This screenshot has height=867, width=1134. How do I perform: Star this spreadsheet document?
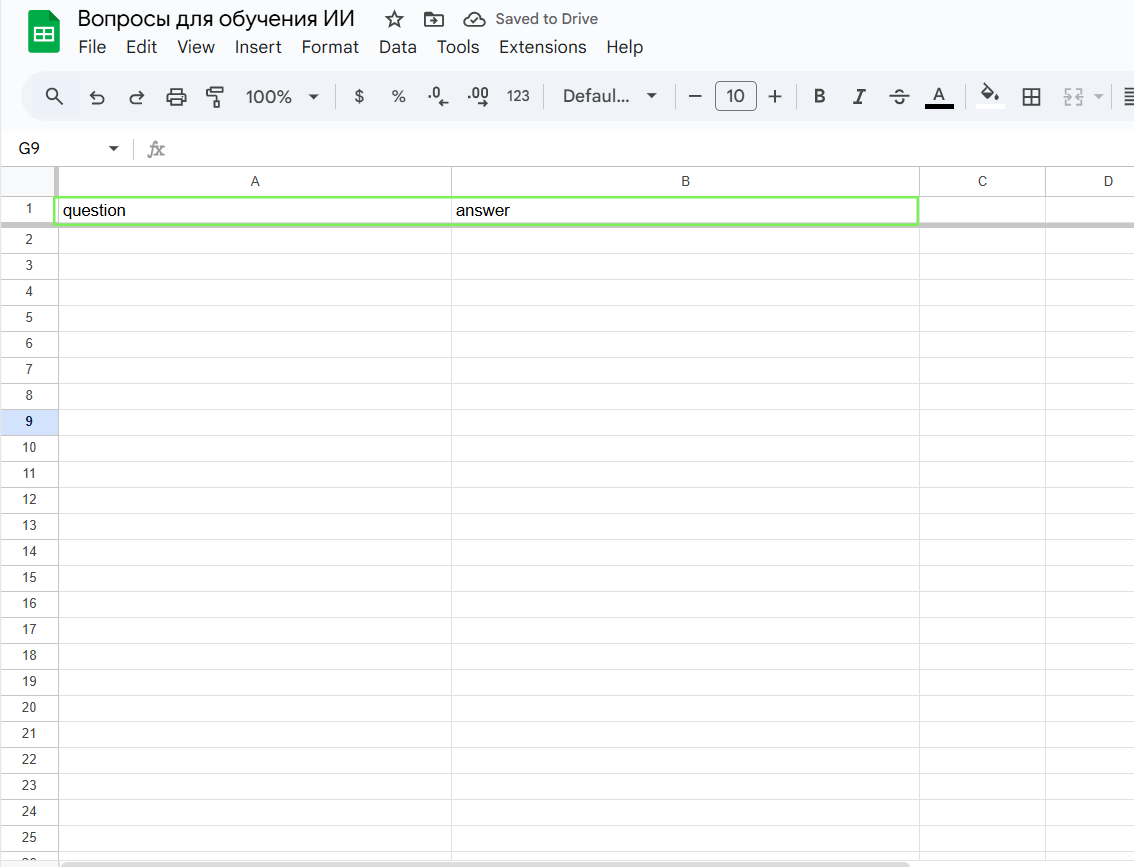pyautogui.click(x=394, y=19)
